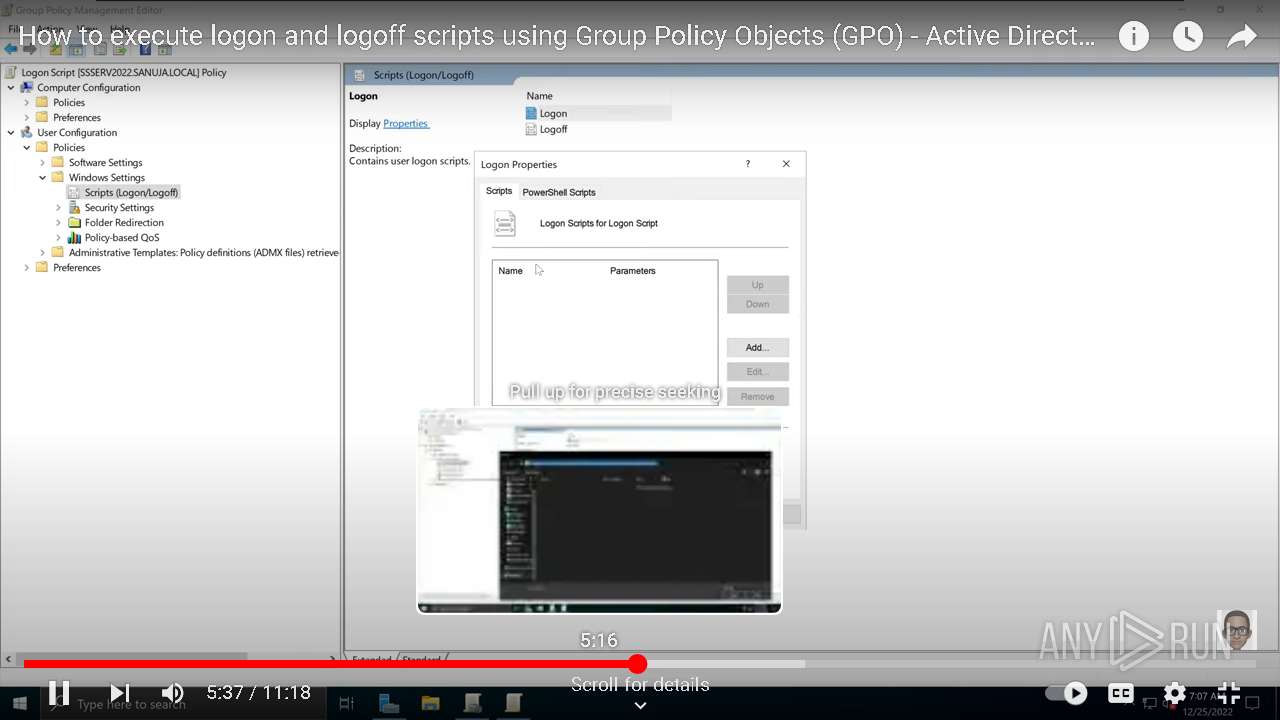The image size is (1280, 720).
Task: Click the Extended tab at bottom
Action: (x=372, y=659)
